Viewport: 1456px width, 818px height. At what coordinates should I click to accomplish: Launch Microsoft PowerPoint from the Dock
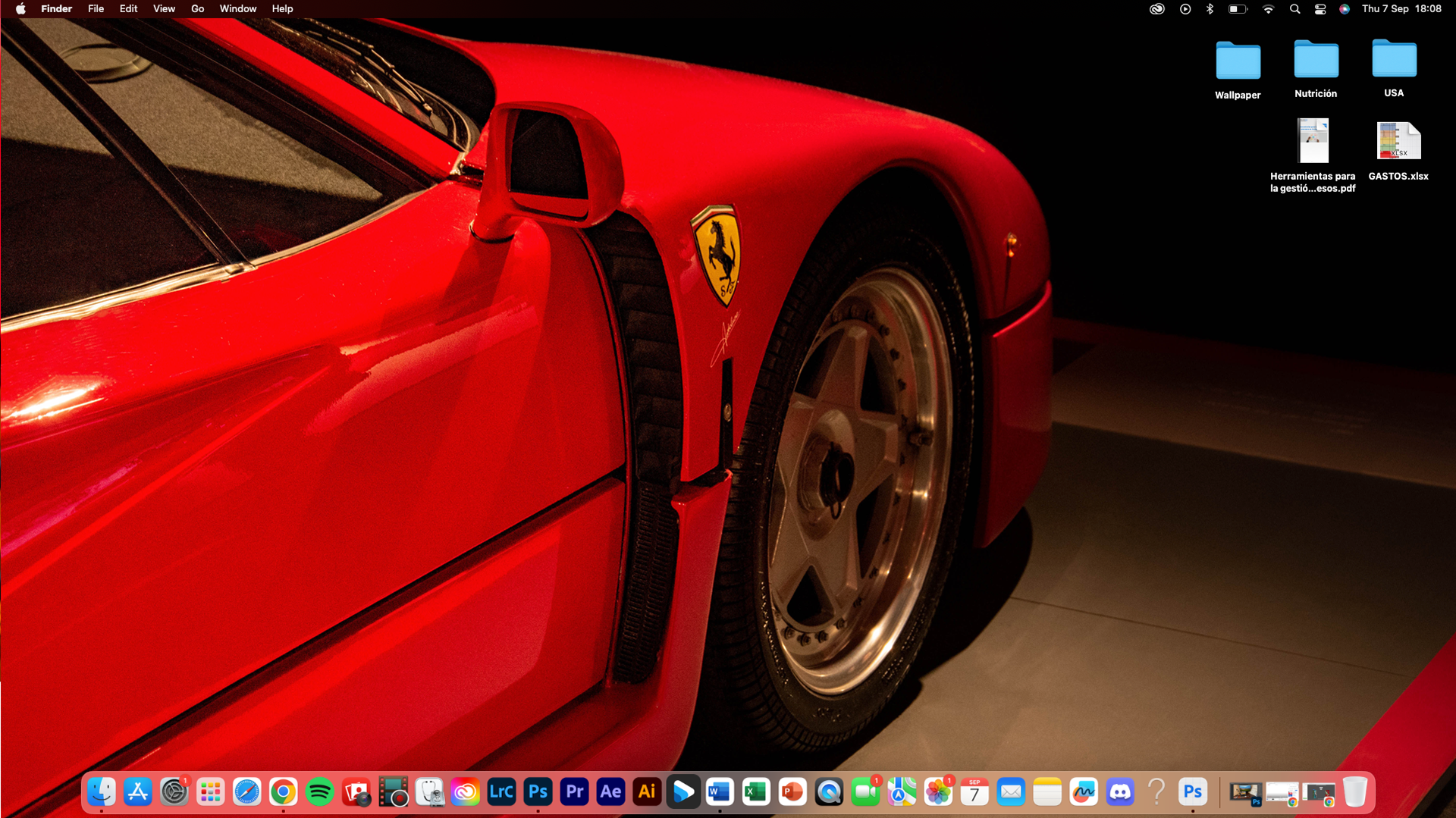point(793,792)
